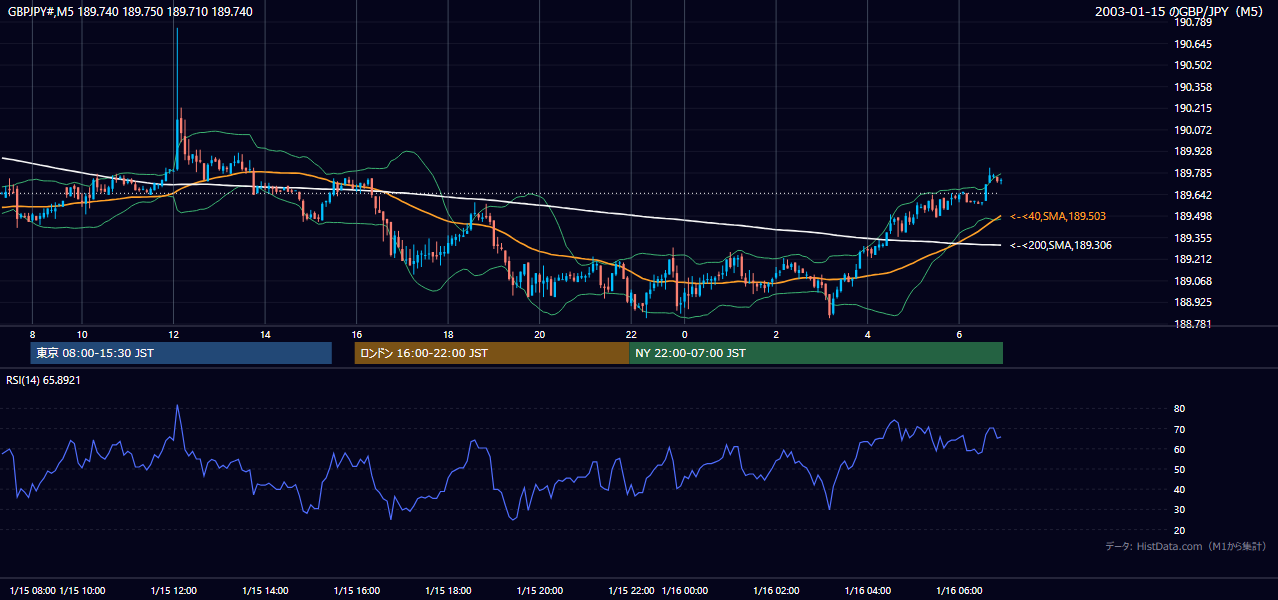The height and width of the screenshot is (600, 1278).
Task: Click hour marker 14 below price chart
Action: pyautogui.click(x=265, y=334)
